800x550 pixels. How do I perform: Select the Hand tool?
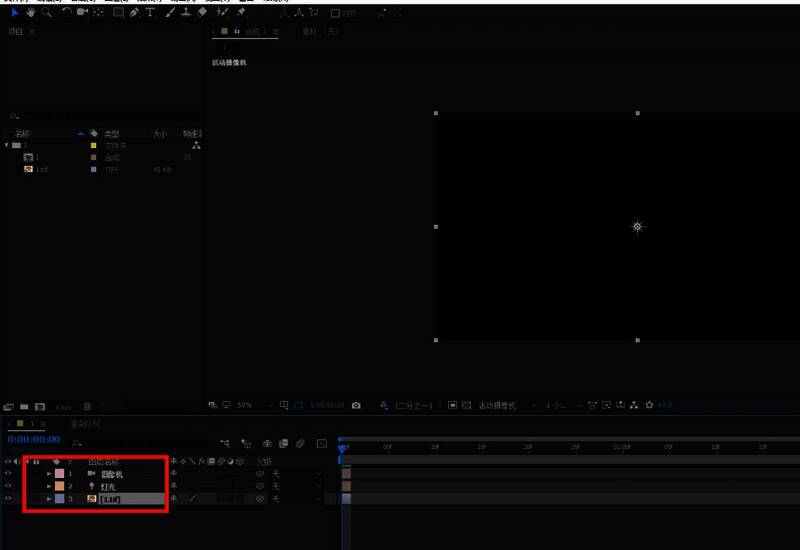31,12
